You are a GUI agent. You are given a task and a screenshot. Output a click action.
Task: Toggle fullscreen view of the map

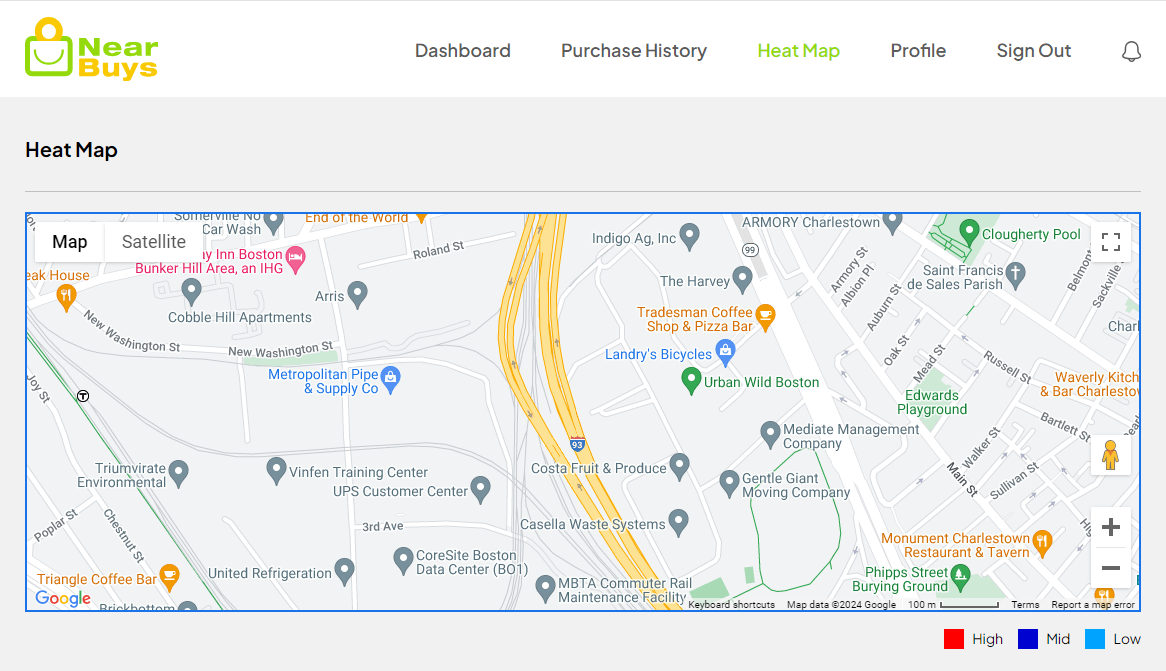click(1110, 242)
